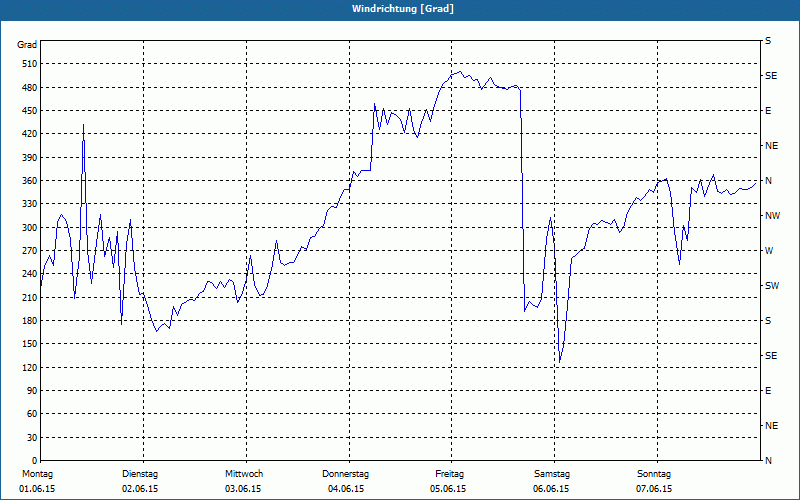Screen dimensions: 800x500
Task: Click the y-axis value 480
Action: point(30,88)
